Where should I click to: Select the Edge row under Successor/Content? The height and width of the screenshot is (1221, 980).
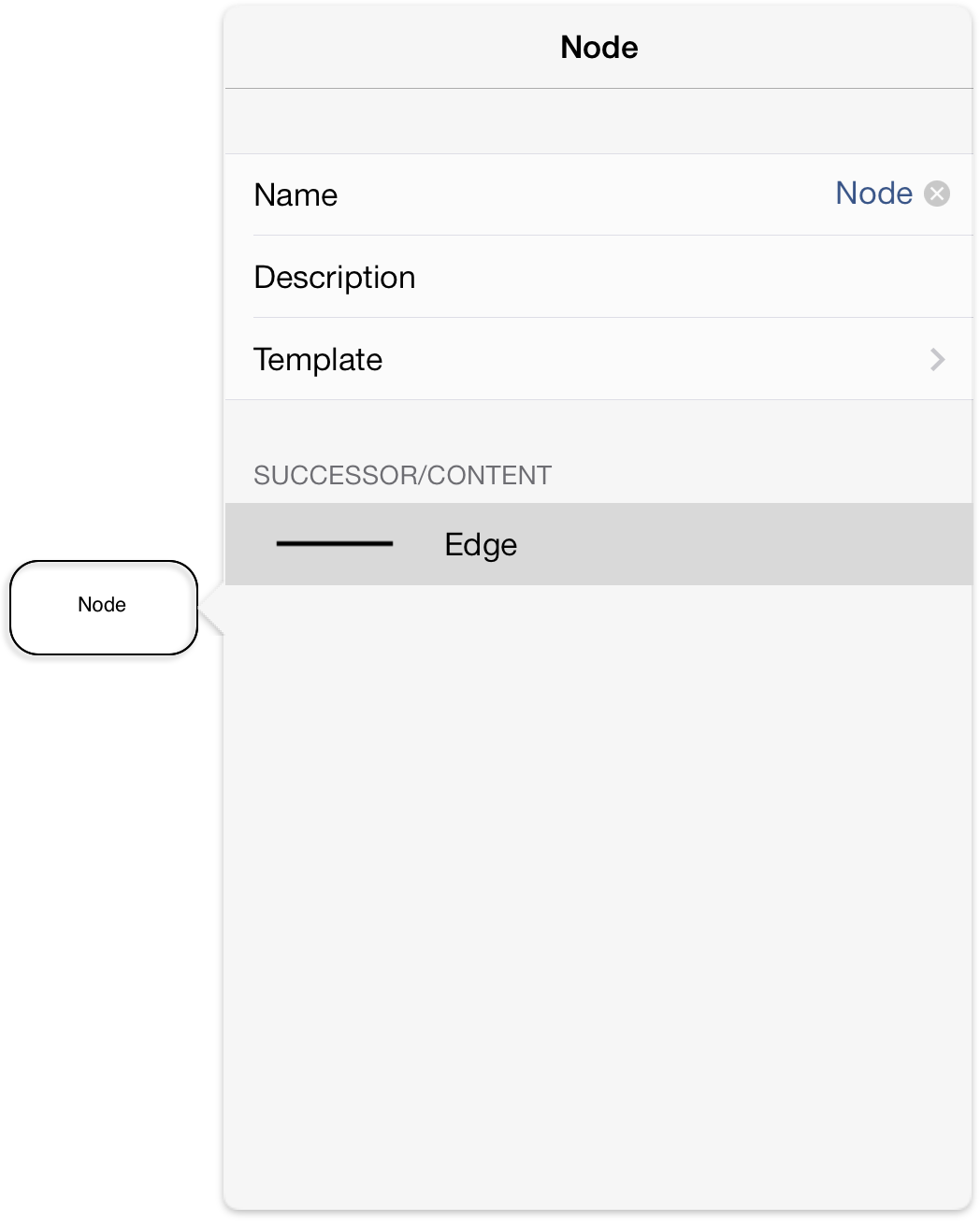pos(598,544)
